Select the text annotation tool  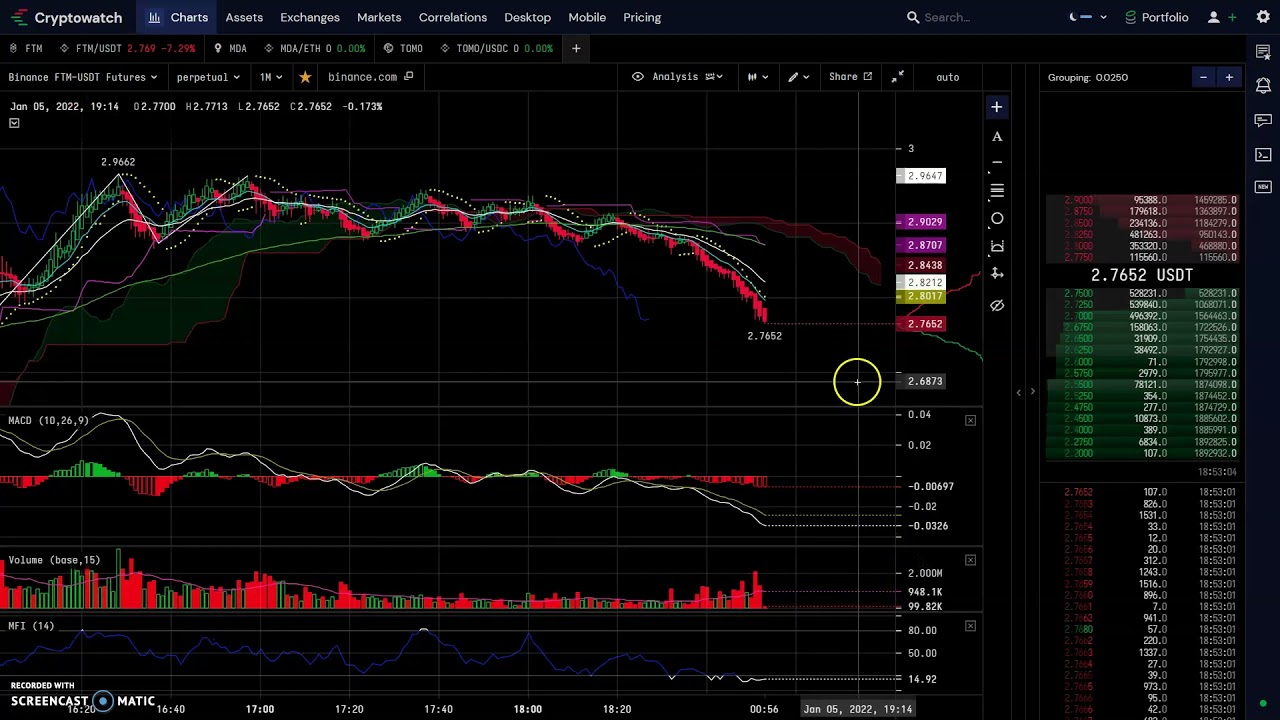996,136
